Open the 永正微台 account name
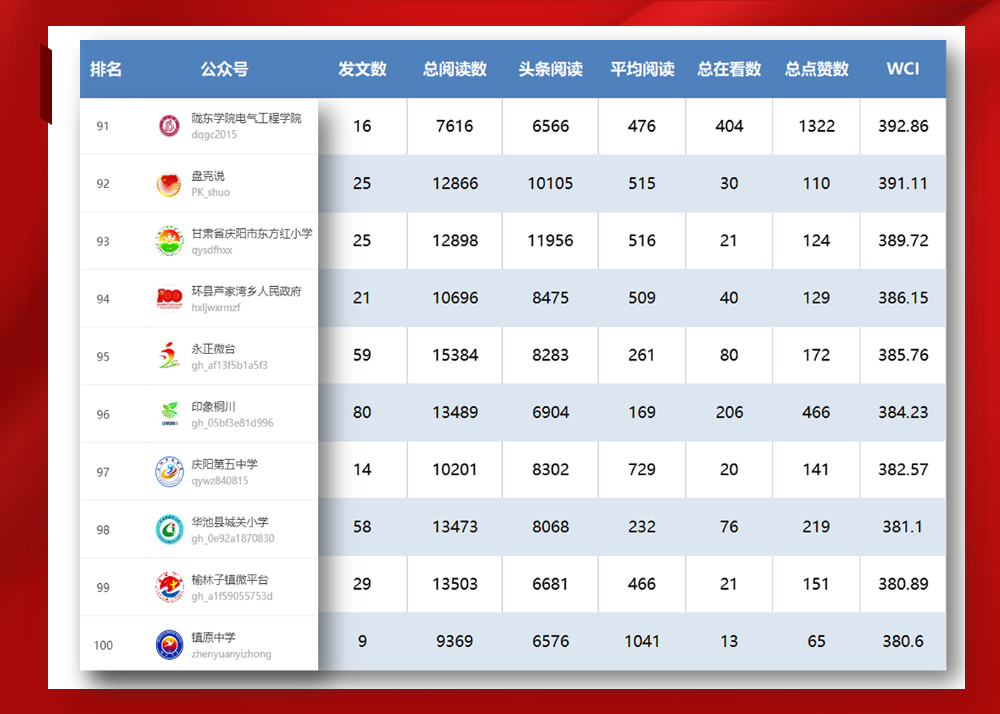 (x=214, y=349)
